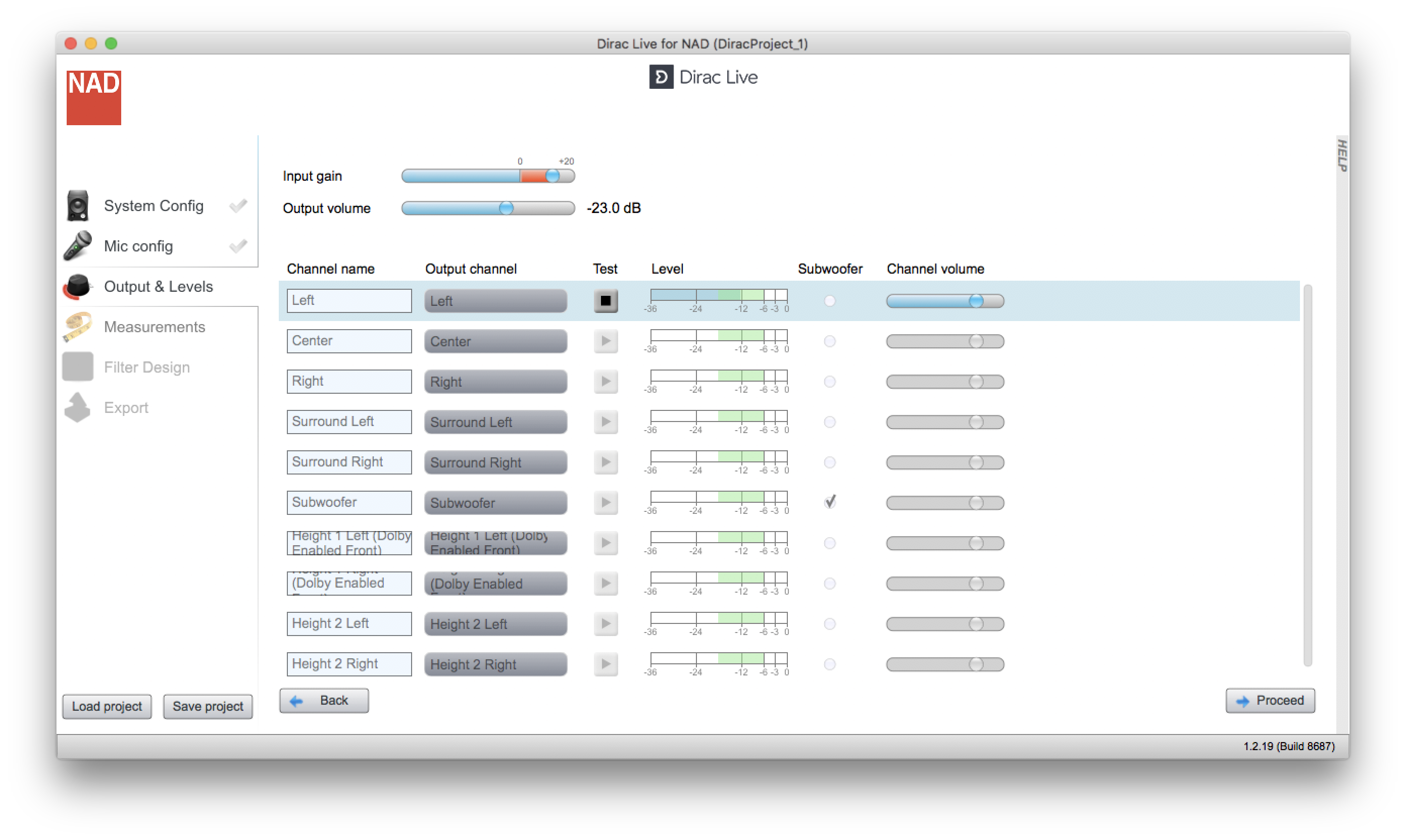1406x840 pixels.
Task: Click the Filter Design icon
Action: (78, 367)
